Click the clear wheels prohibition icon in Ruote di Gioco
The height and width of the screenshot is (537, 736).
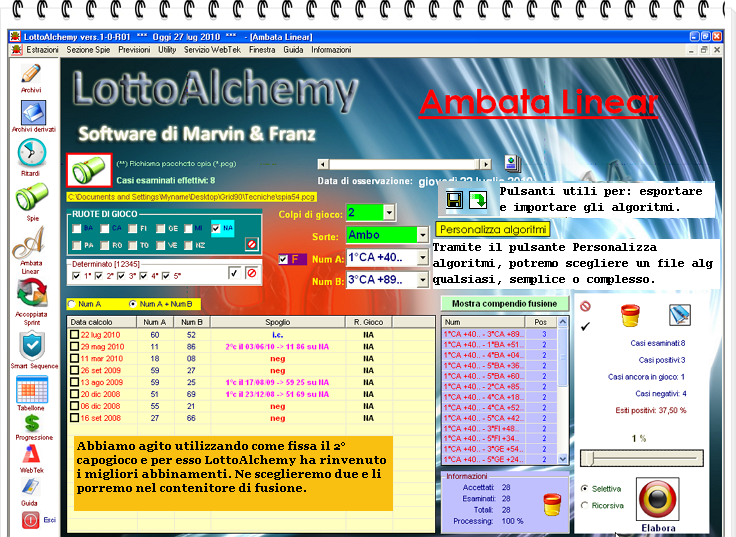(252, 244)
